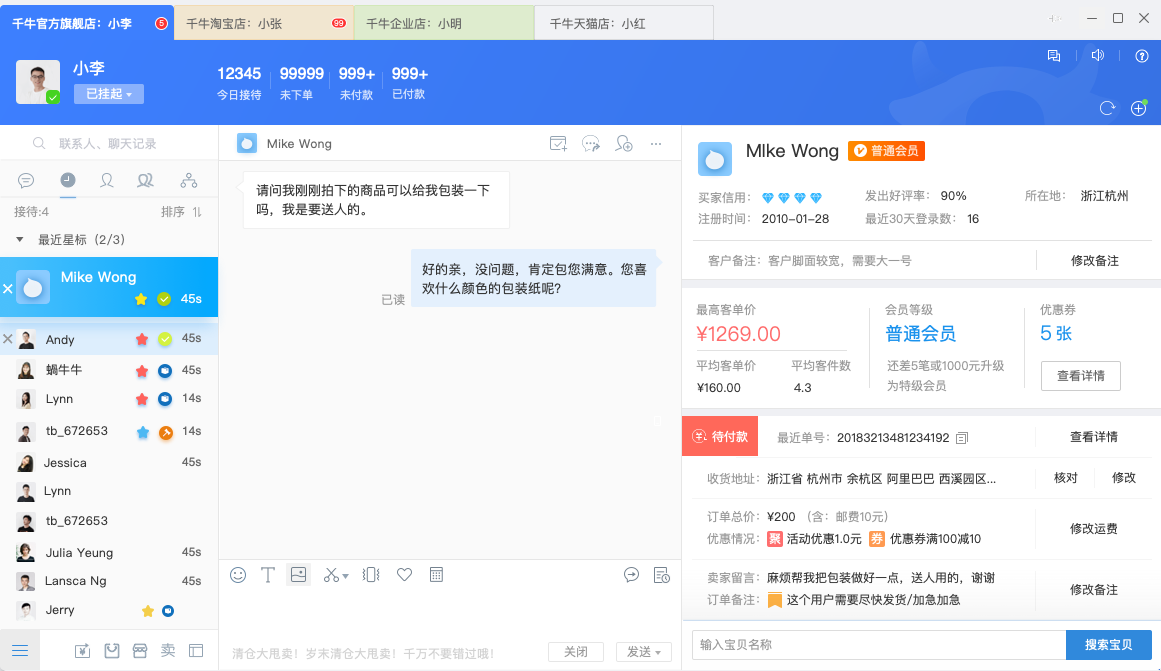This screenshot has height=671, width=1161.
Task: Switch to the 千牛淘宝店：小张 tab
Action: point(264,23)
